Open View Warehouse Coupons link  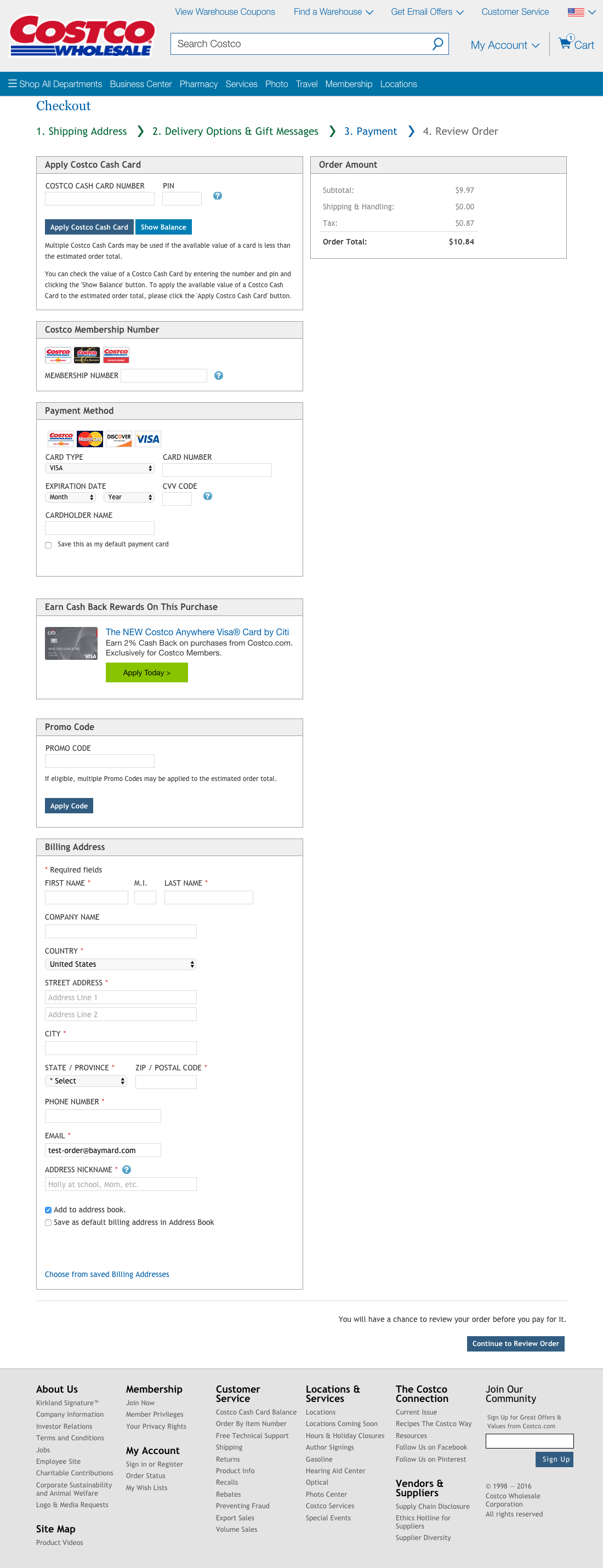click(x=225, y=12)
